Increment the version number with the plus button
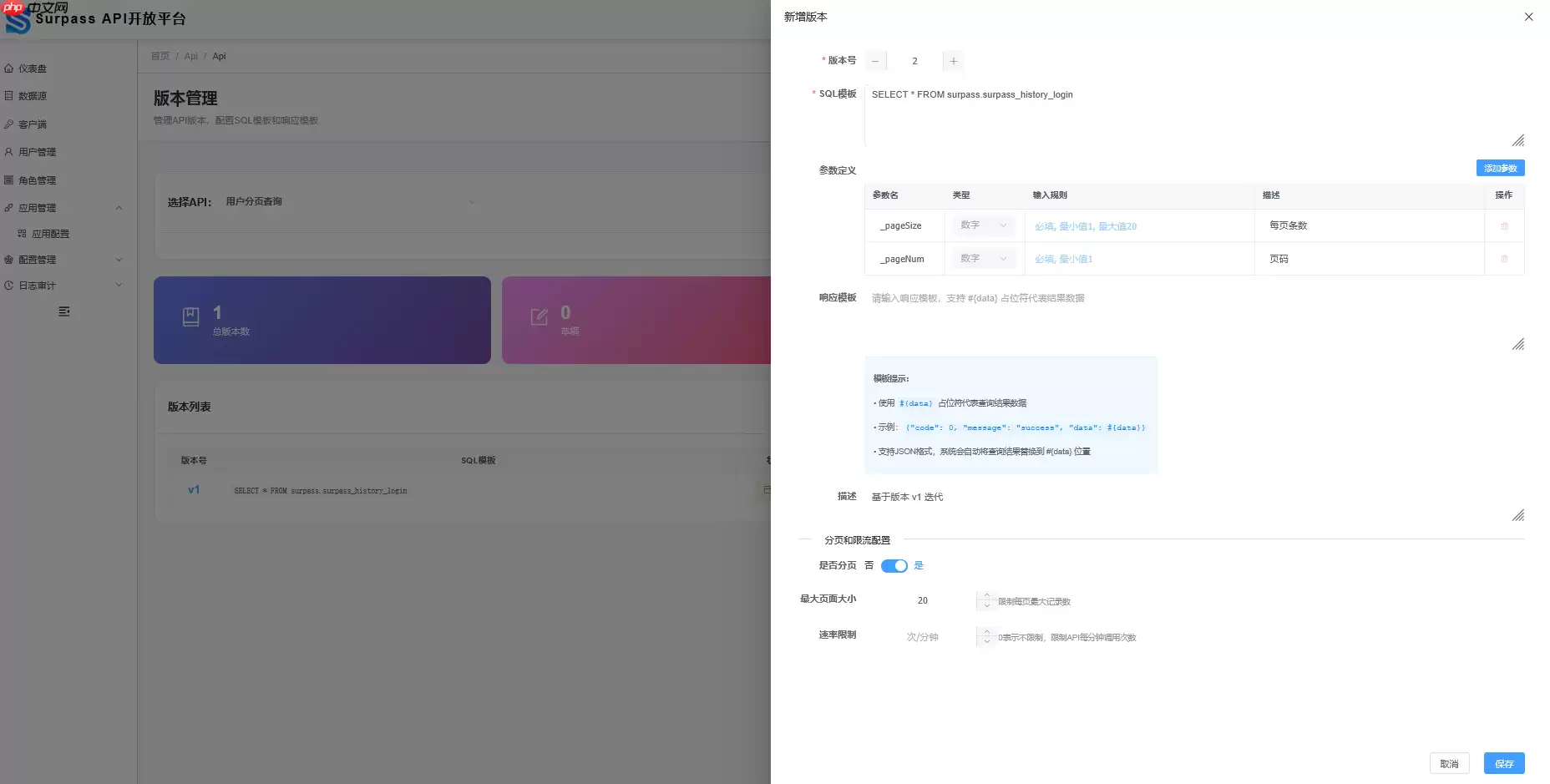The height and width of the screenshot is (784, 1550). pyautogui.click(x=953, y=61)
